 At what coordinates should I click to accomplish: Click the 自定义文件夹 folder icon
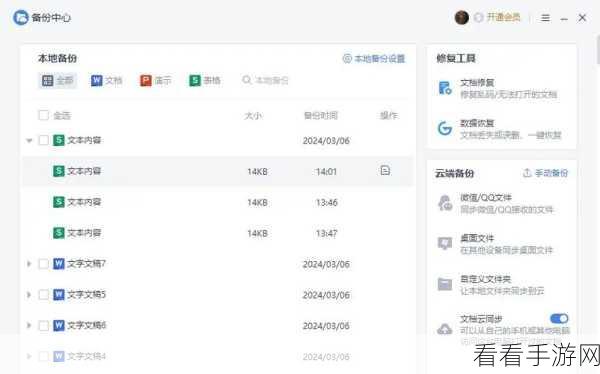click(445, 284)
